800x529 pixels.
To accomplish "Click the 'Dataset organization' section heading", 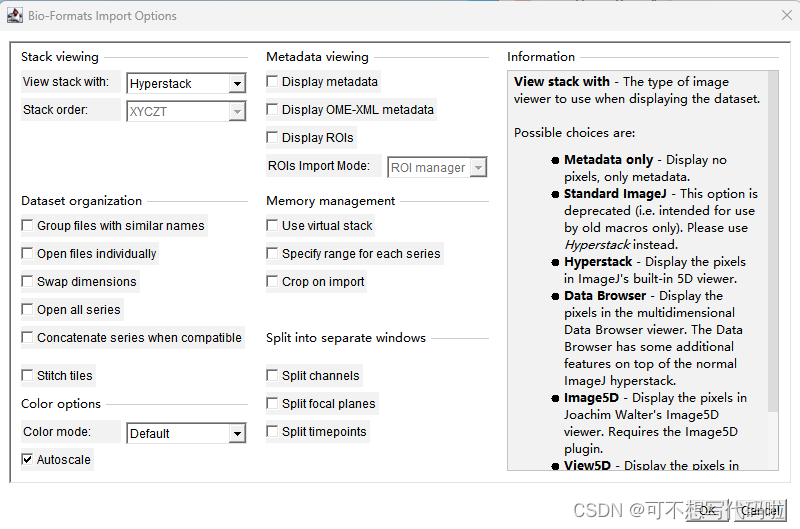I will tap(82, 200).
